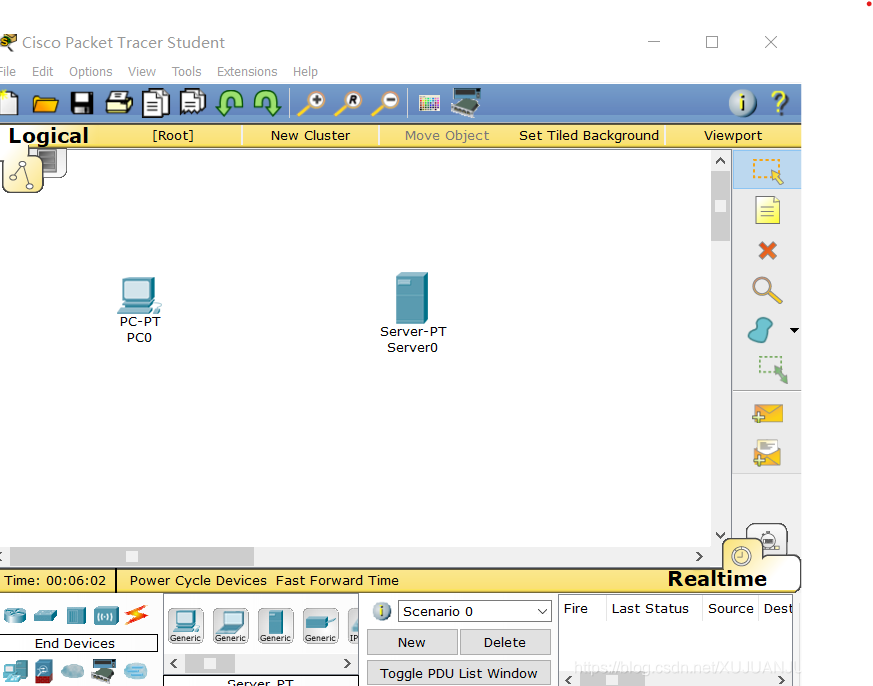Click the Source column header
The image size is (873, 686).
tap(730, 609)
